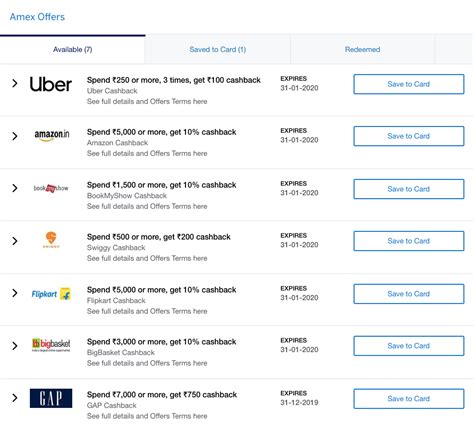The image size is (474, 431).
Task: Click the Swiggy logo icon
Action: tap(51, 240)
